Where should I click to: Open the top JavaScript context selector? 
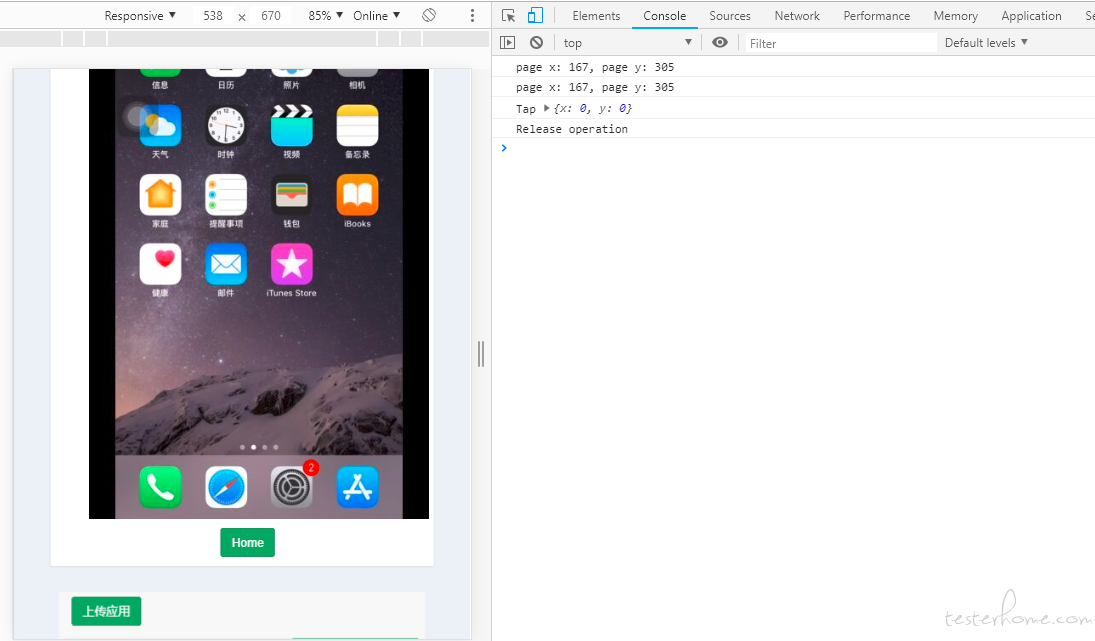[628, 43]
